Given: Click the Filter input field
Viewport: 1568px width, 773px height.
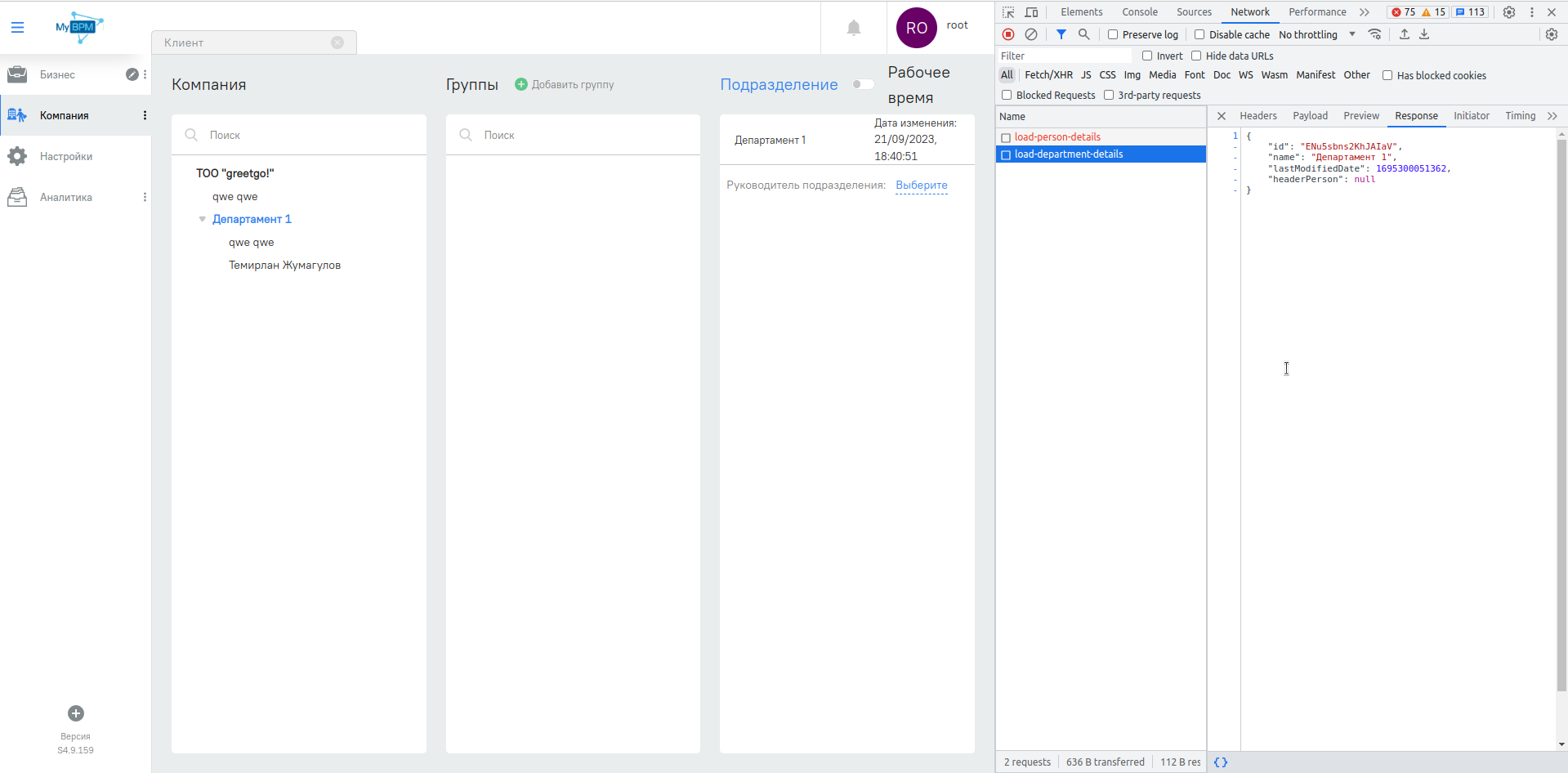Looking at the screenshot, I should [x=1064, y=56].
